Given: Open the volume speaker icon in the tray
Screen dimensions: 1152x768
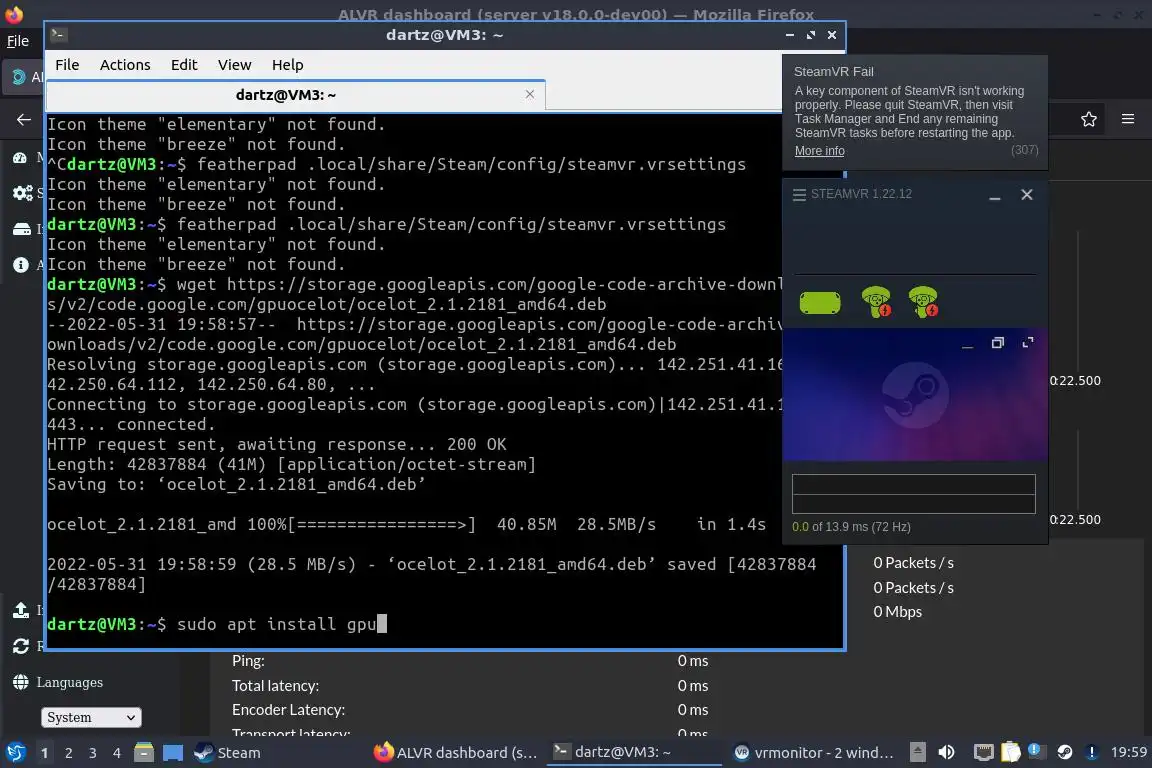Looking at the screenshot, I should click(x=946, y=752).
